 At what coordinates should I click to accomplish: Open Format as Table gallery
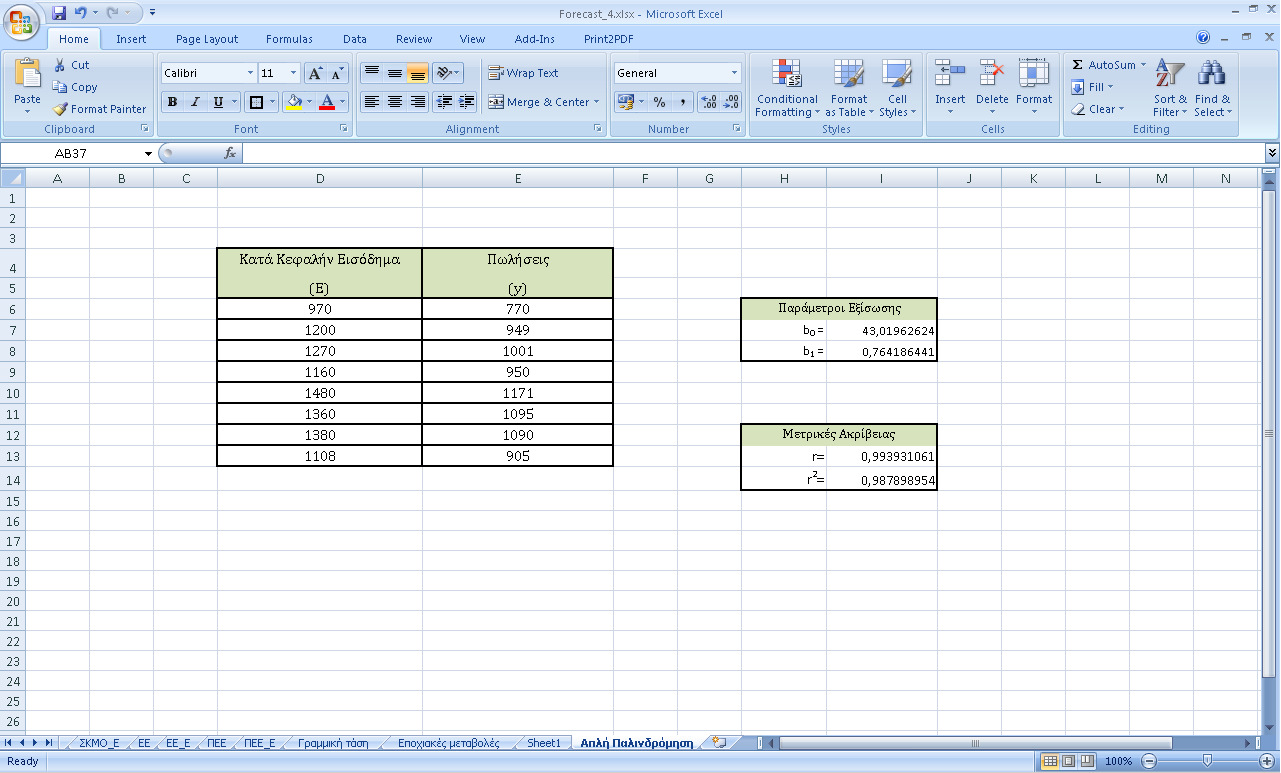(x=848, y=88)
